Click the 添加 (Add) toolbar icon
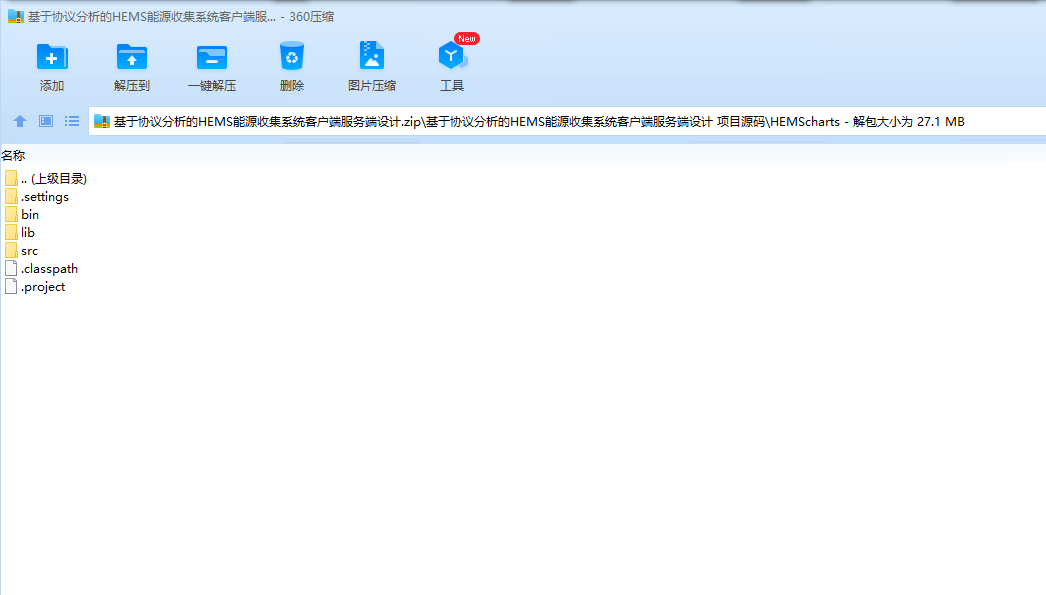 [51, 57]
